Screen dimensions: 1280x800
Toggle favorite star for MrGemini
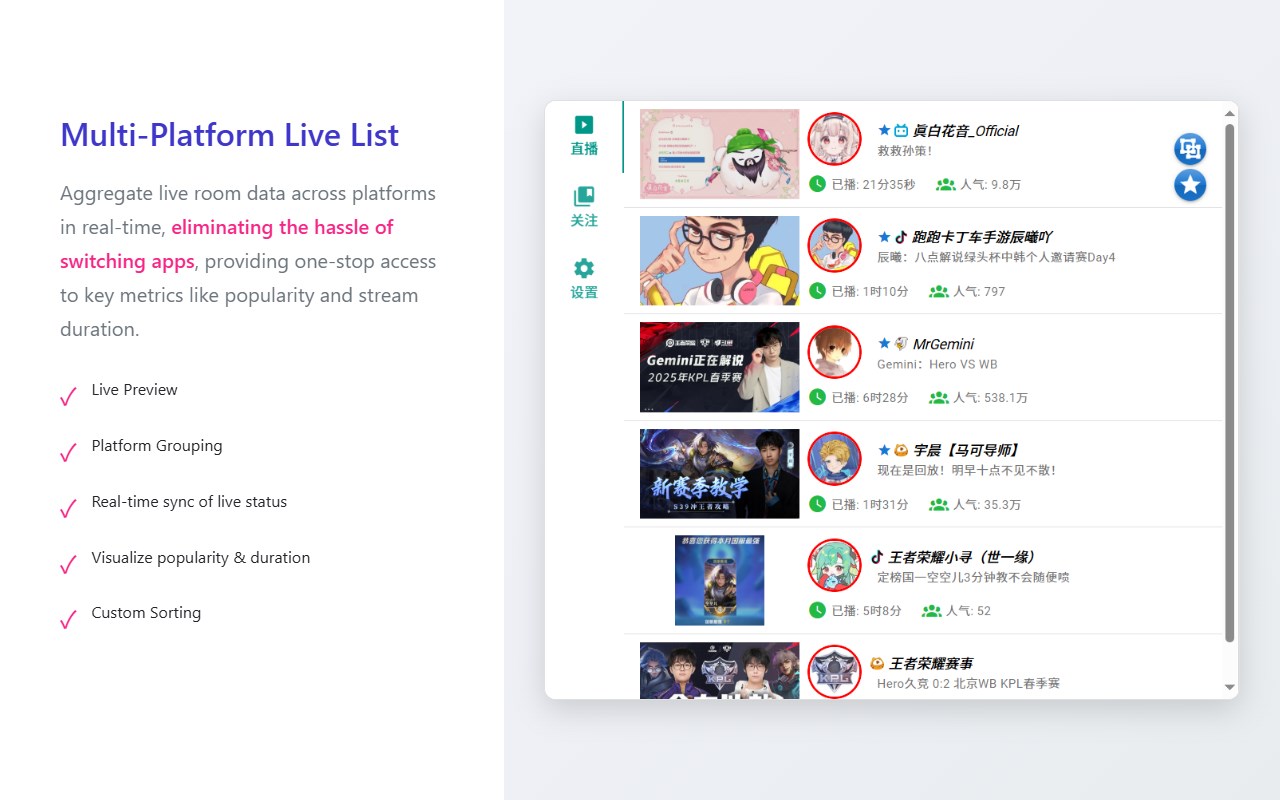(884, 343)
